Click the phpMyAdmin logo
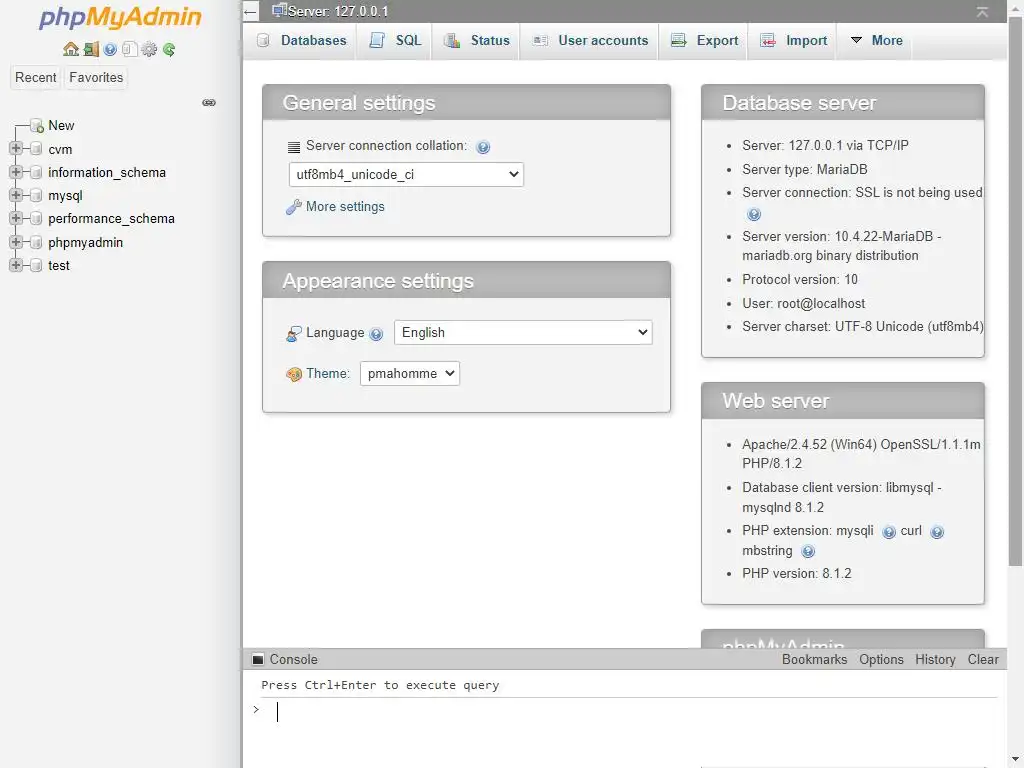1024x768 pixels. pyautogui.click(x=120, y=18)
